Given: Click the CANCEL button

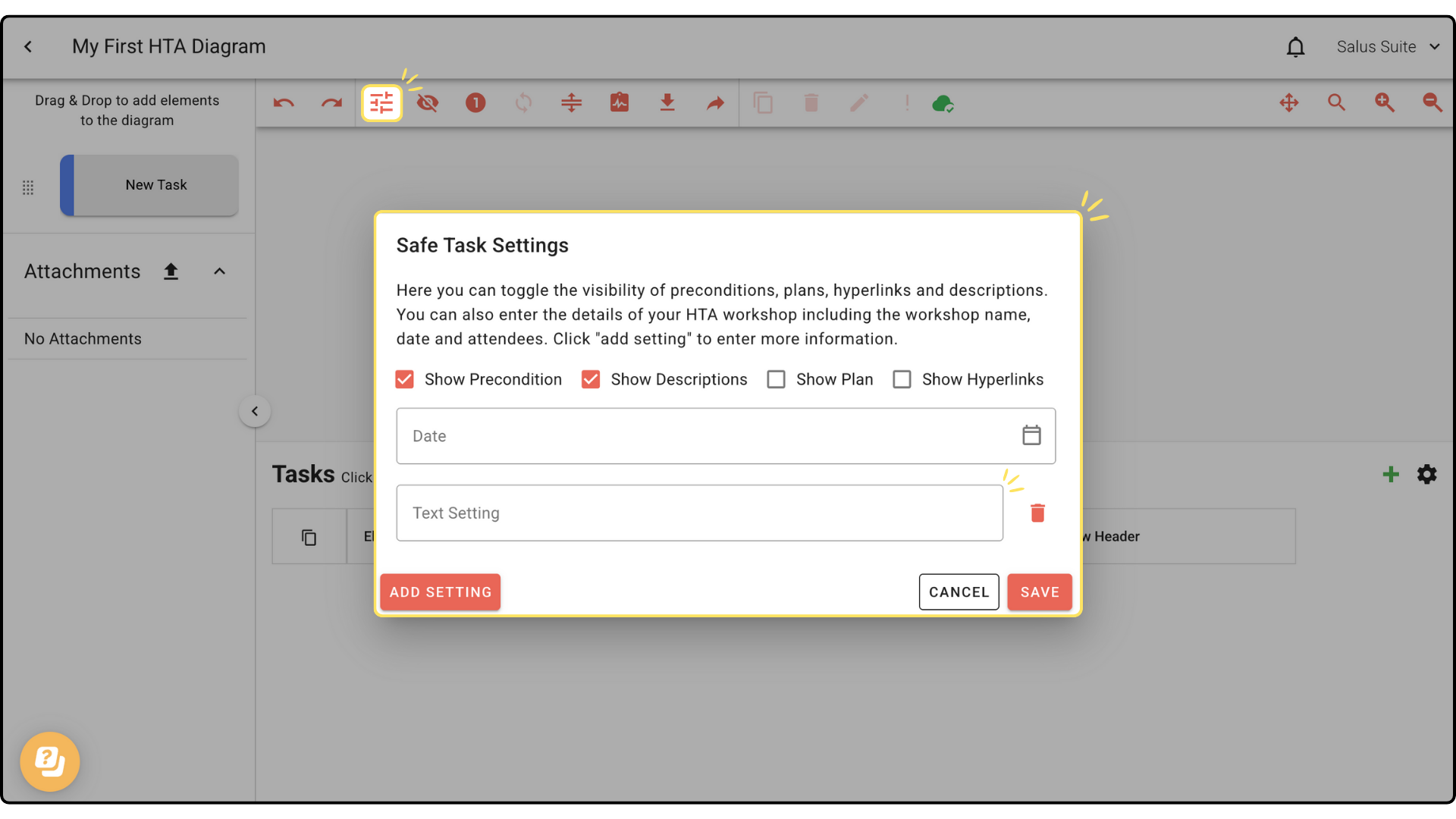Looking at the screenshot, I should 959,592.
